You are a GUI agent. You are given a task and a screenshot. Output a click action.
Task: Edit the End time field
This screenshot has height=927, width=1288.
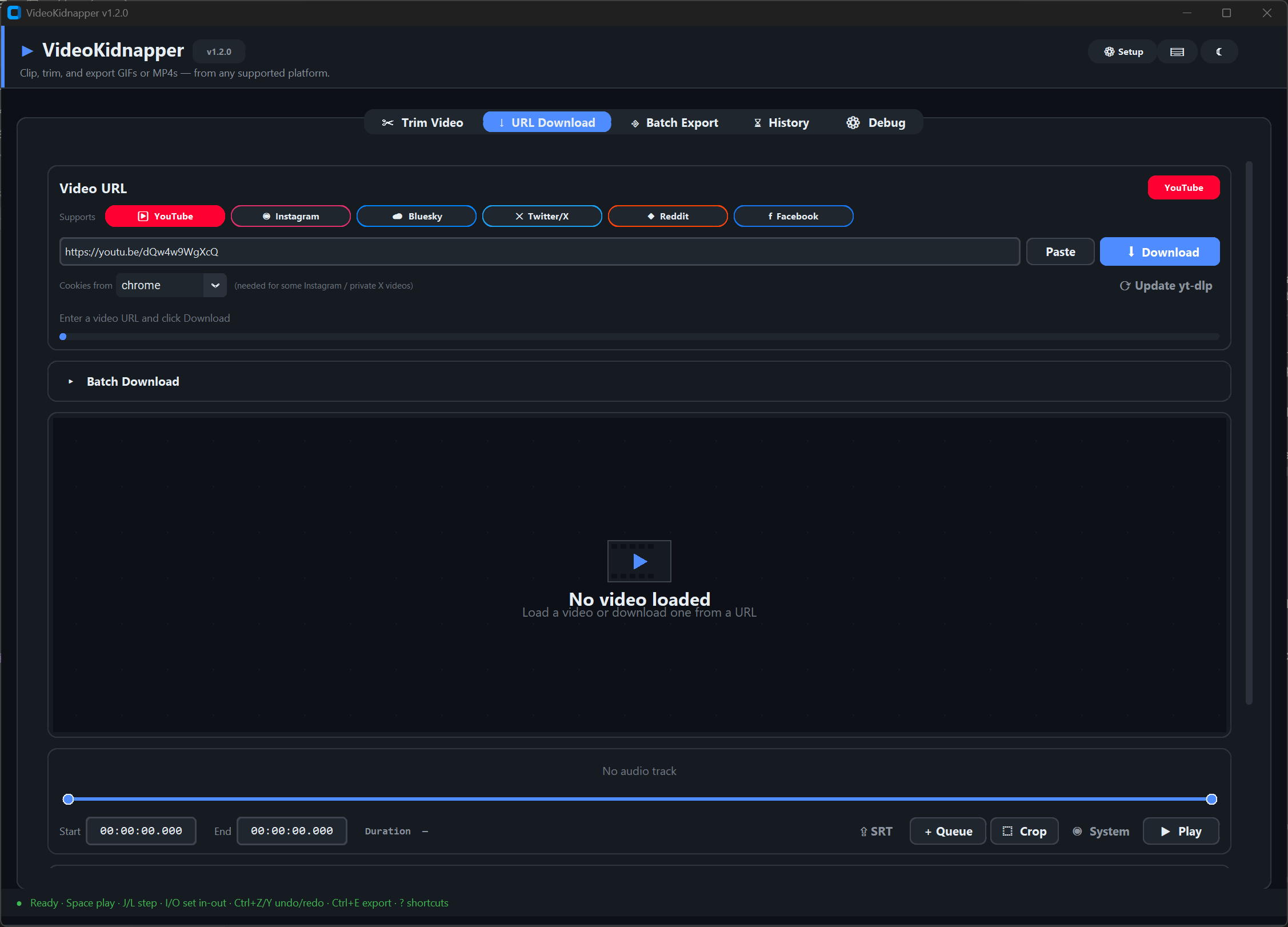[292, 831]
